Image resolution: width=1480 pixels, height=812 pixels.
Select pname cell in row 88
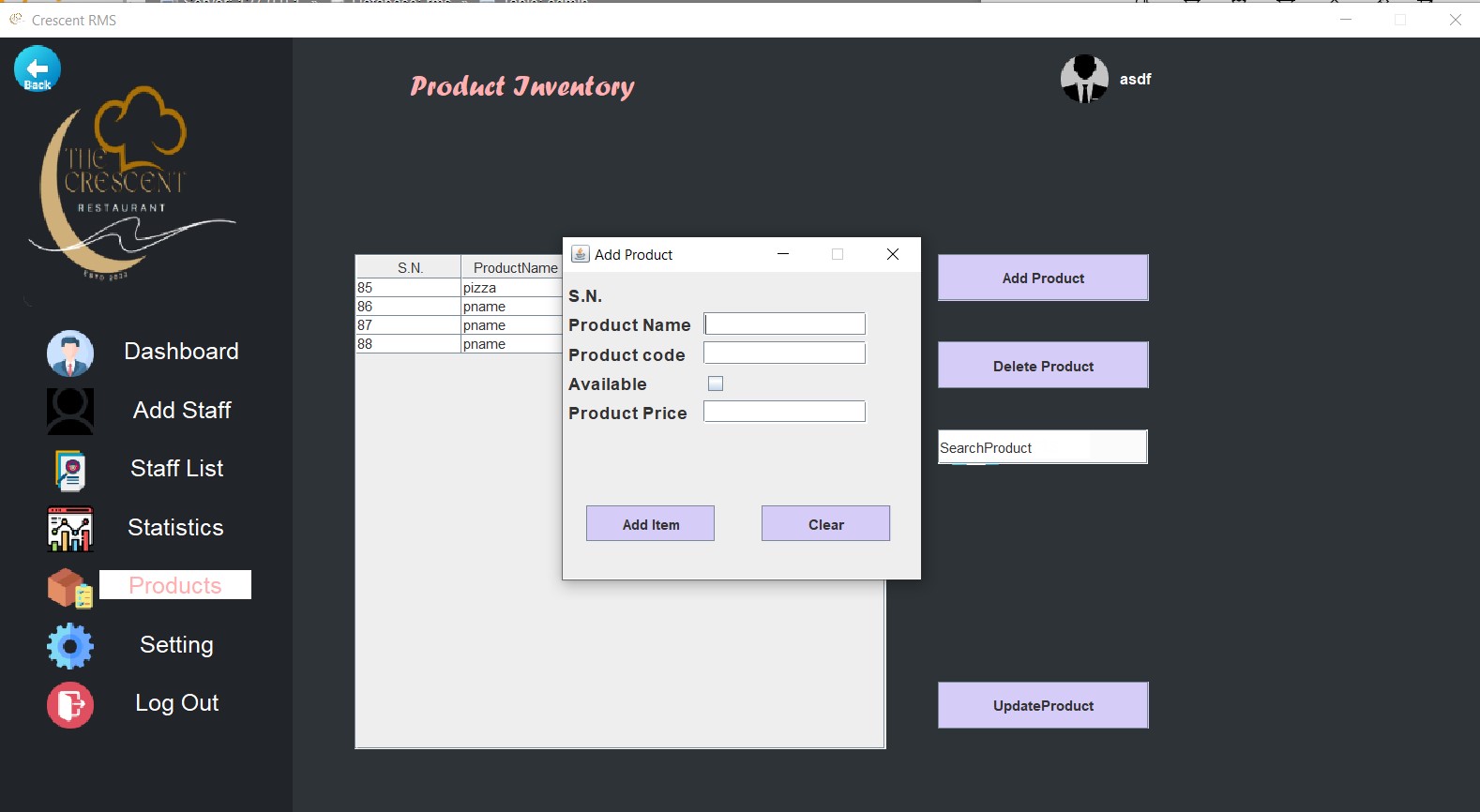[x=512, y=344]
